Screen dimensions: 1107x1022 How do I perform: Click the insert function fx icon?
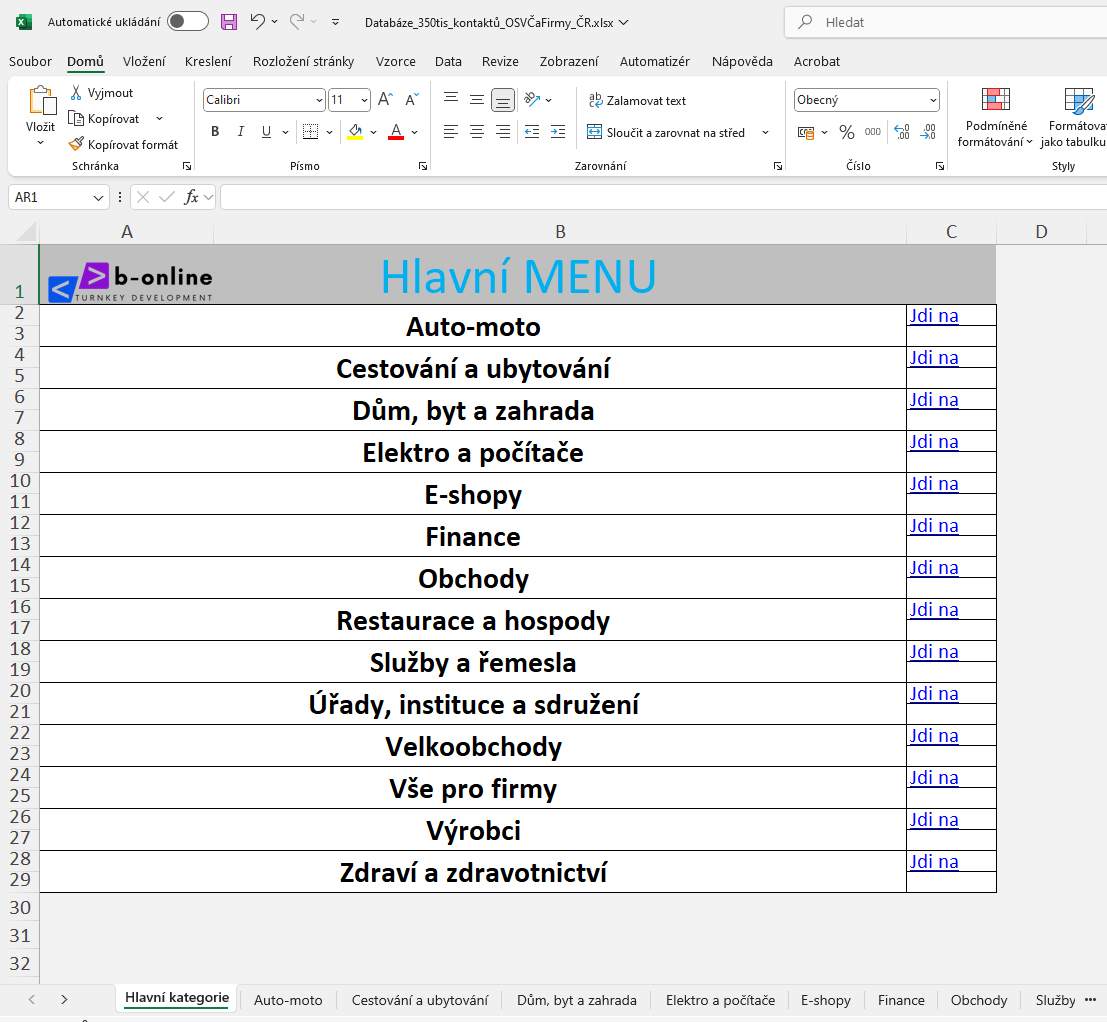tap(192, 197)
